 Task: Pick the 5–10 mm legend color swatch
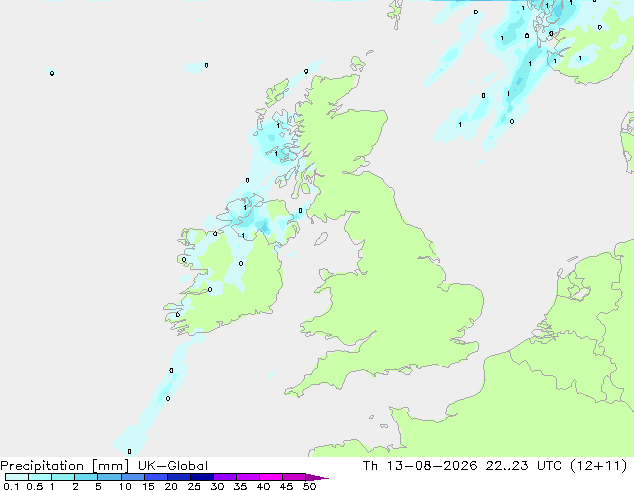[x=109, y=477]
